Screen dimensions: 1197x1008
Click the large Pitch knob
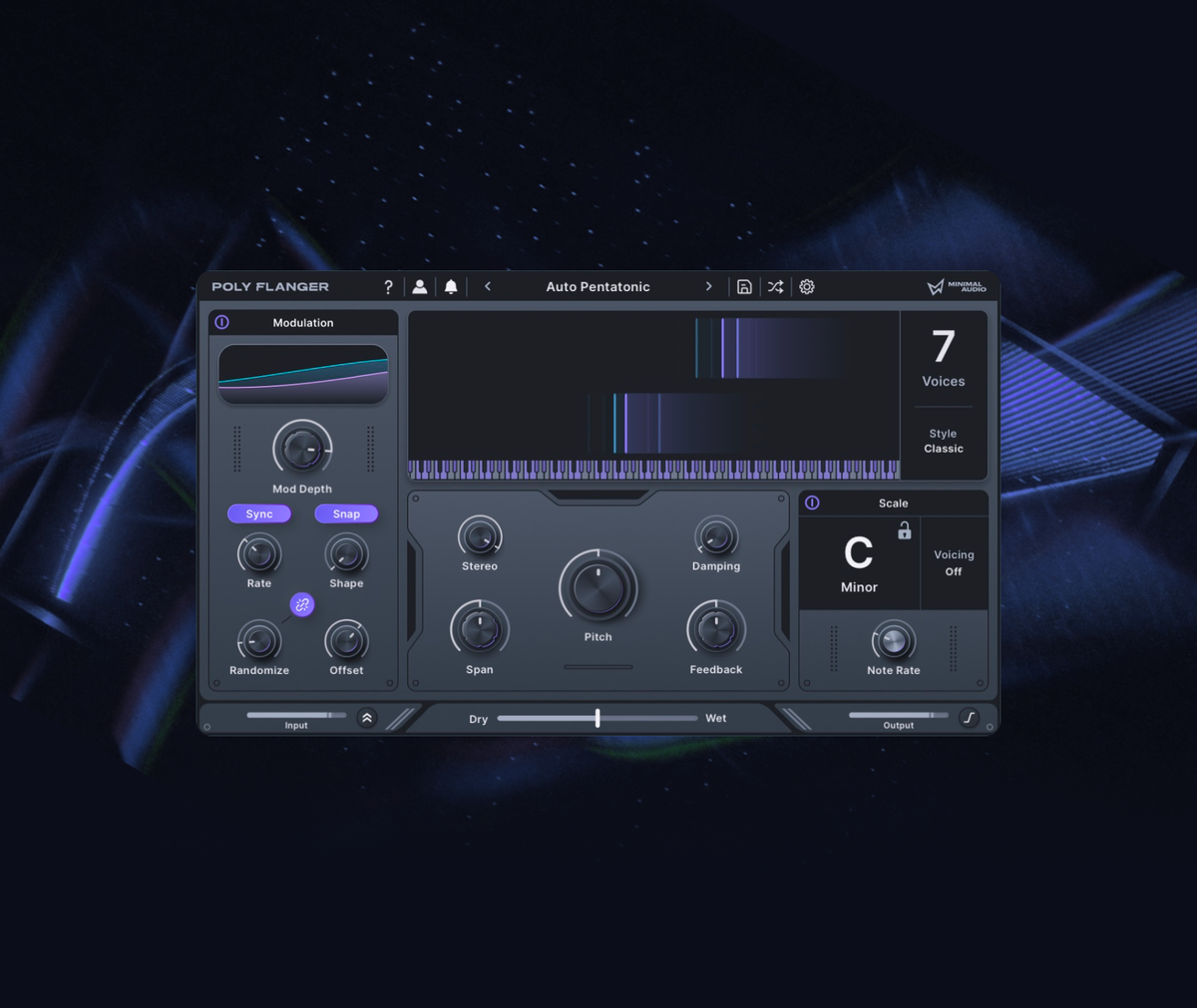[598, 588]
